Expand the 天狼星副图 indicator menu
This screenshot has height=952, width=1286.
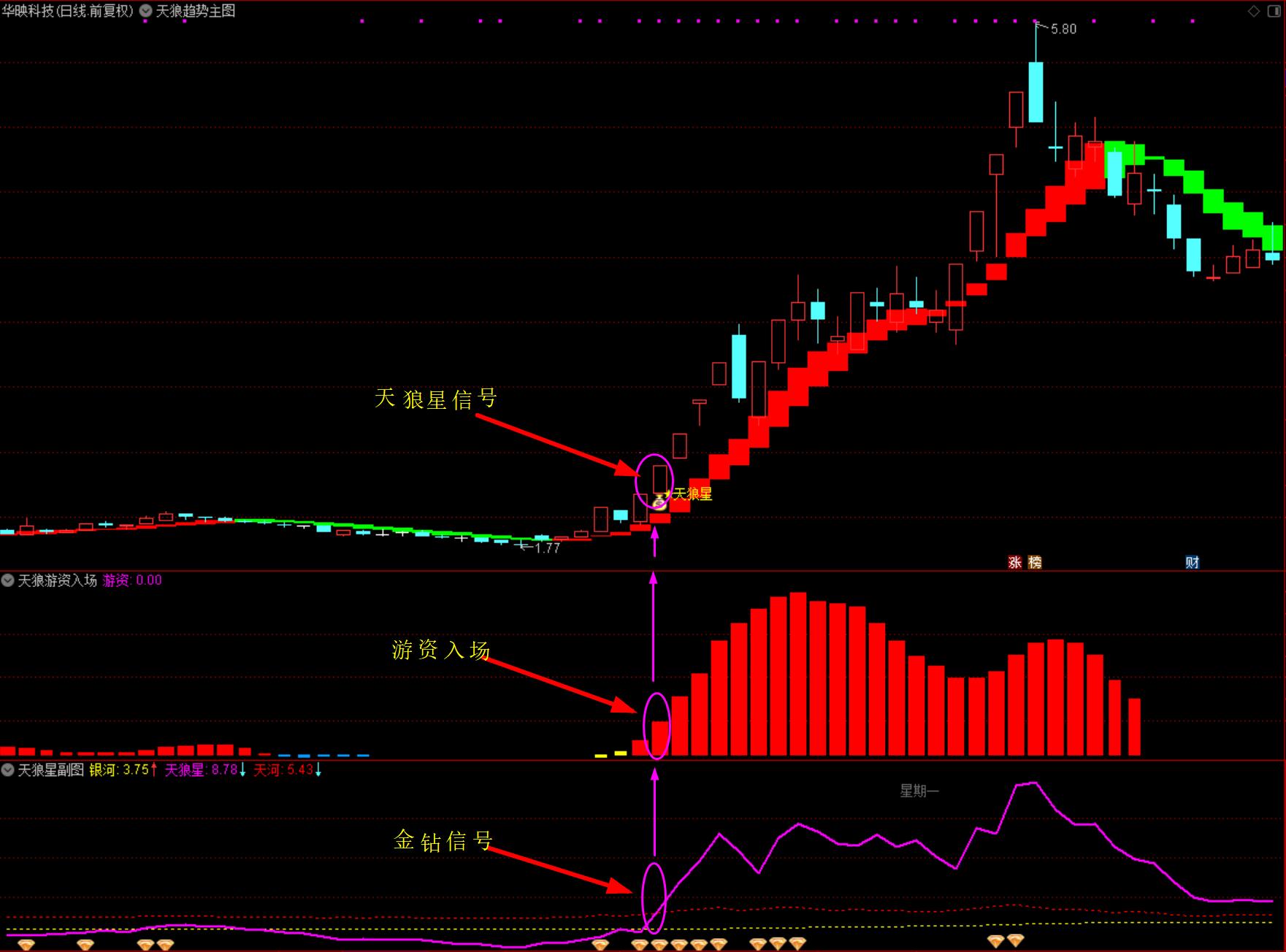pos(8,769)
